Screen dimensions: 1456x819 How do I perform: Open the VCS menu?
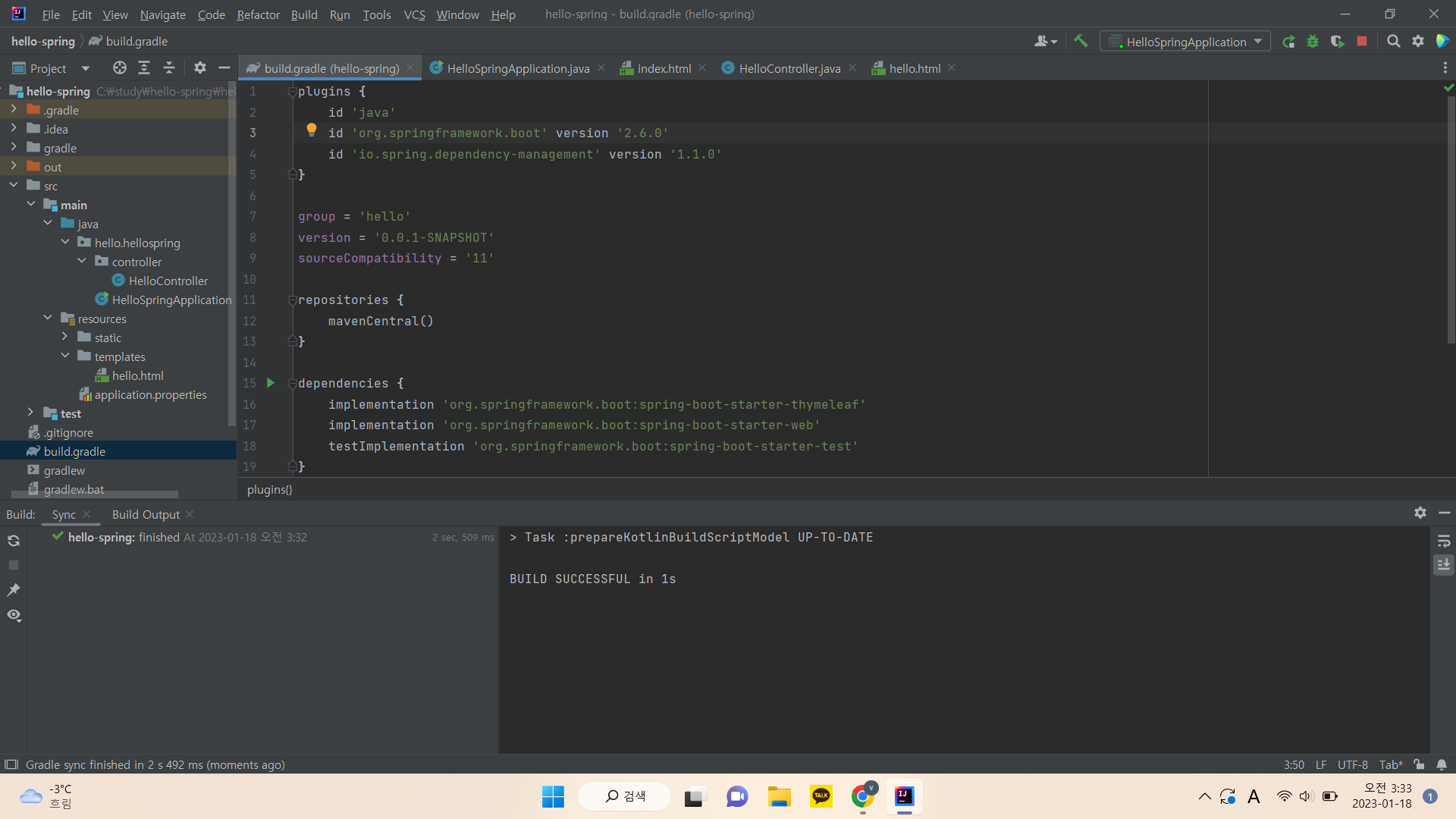[x=414, y=14]
